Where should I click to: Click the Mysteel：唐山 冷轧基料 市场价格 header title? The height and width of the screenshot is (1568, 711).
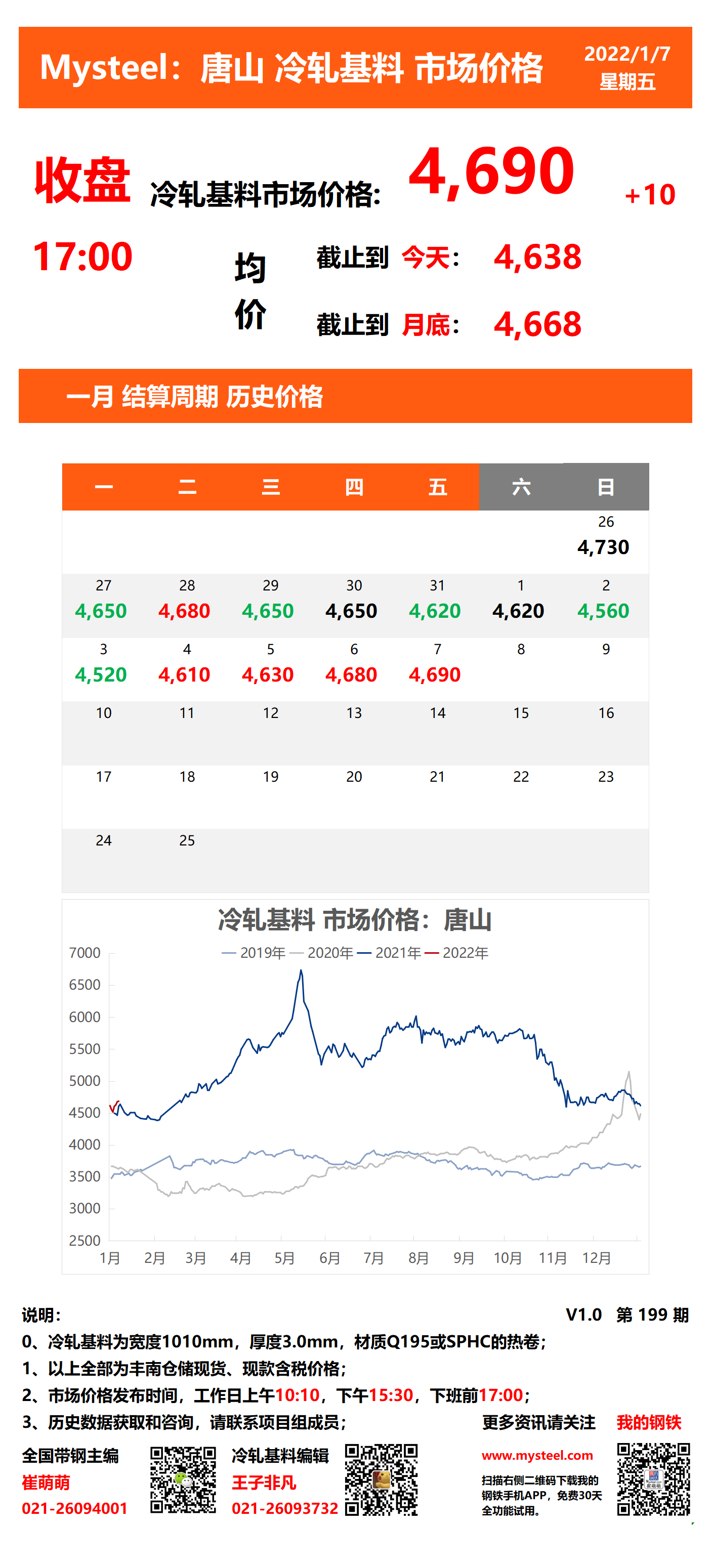point(291,68)
